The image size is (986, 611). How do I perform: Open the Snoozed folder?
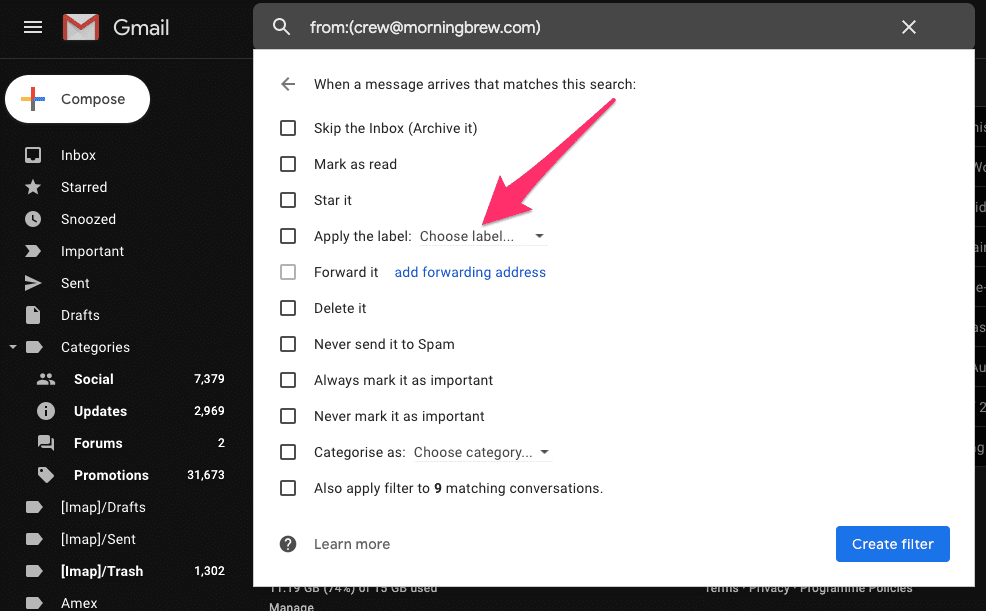coord(88,219)
